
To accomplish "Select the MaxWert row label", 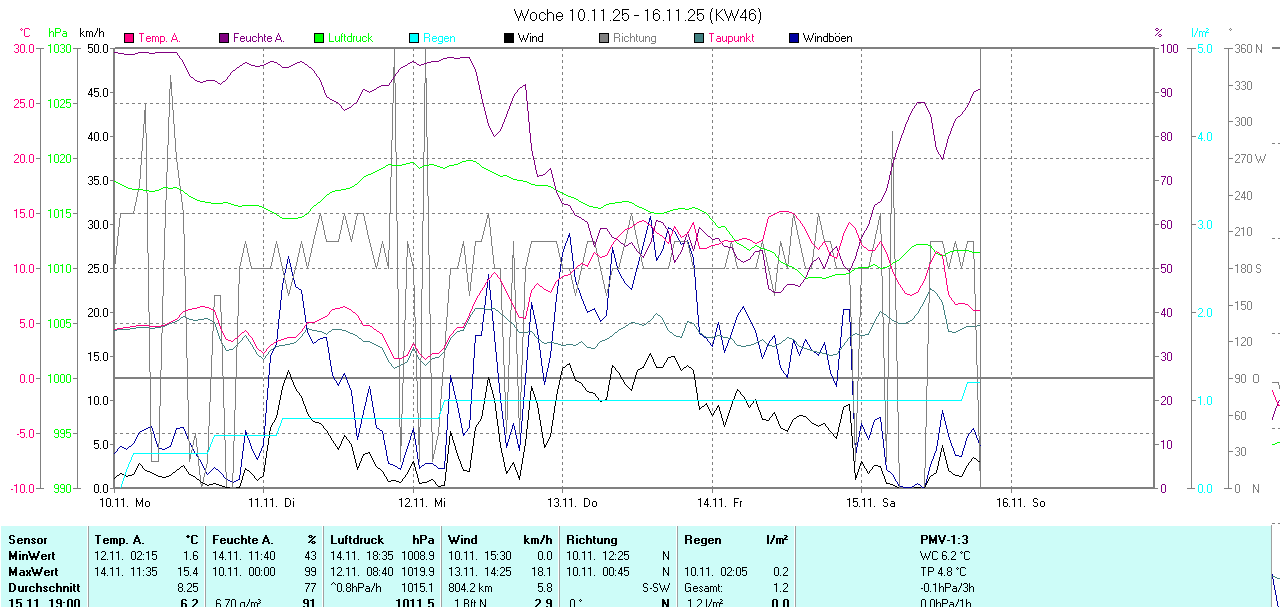I will coord(33,571).
